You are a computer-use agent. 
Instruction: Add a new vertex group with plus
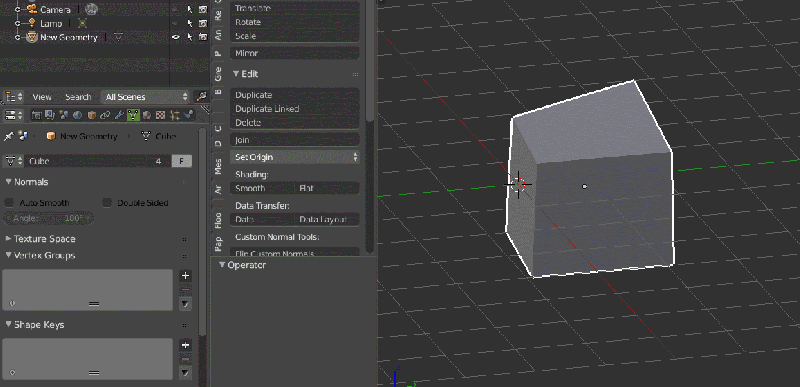click(186, 275)
